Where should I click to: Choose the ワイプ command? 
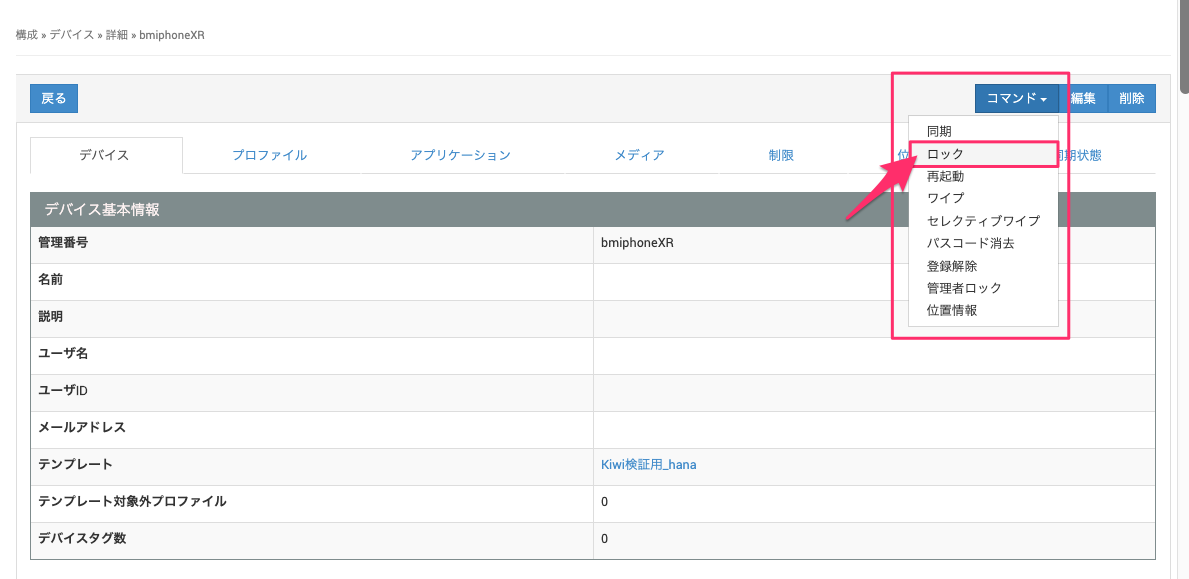pyautogui.click(x=945, y=198)
